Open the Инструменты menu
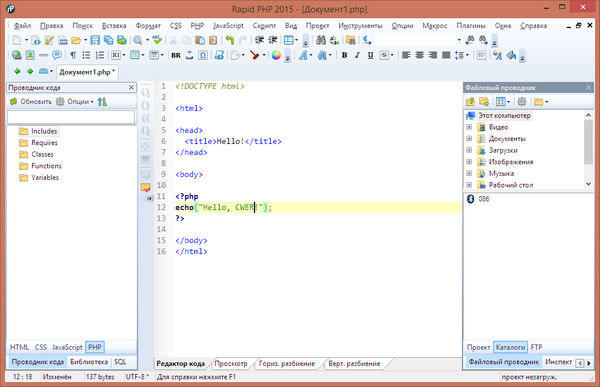 [360, 26]
